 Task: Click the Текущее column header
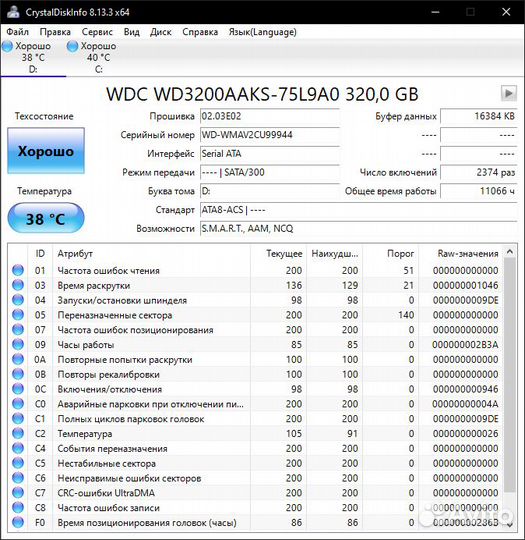278,253
